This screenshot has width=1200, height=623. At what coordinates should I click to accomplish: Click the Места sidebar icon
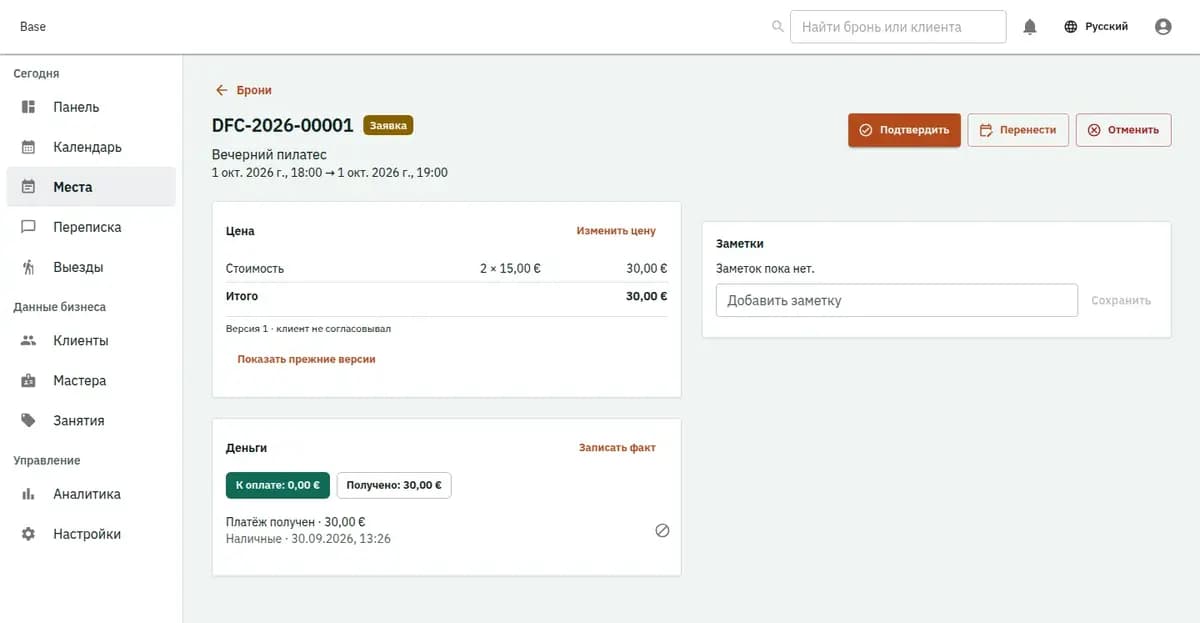coord(29,187)
